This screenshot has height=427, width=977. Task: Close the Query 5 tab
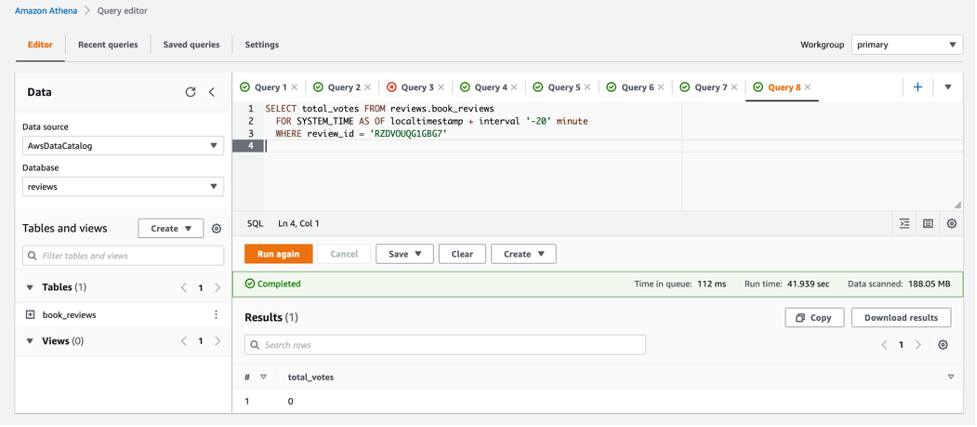[x=588, y=87]
